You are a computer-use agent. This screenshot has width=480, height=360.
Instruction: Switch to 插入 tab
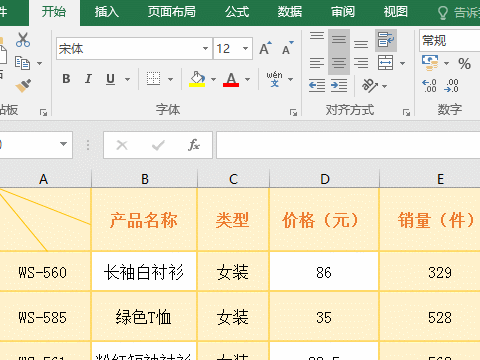[107, 12]
